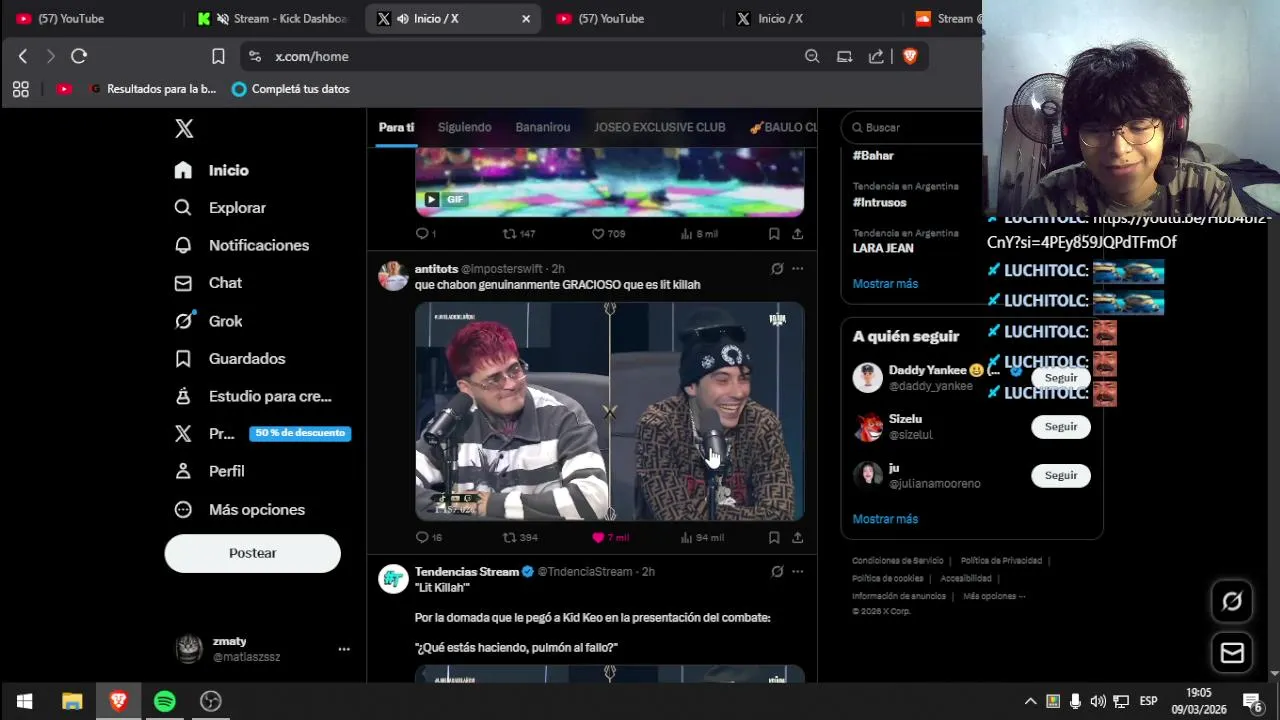1280x720 pixels.
Task: Open browser share icon
Action: [876, 57]
